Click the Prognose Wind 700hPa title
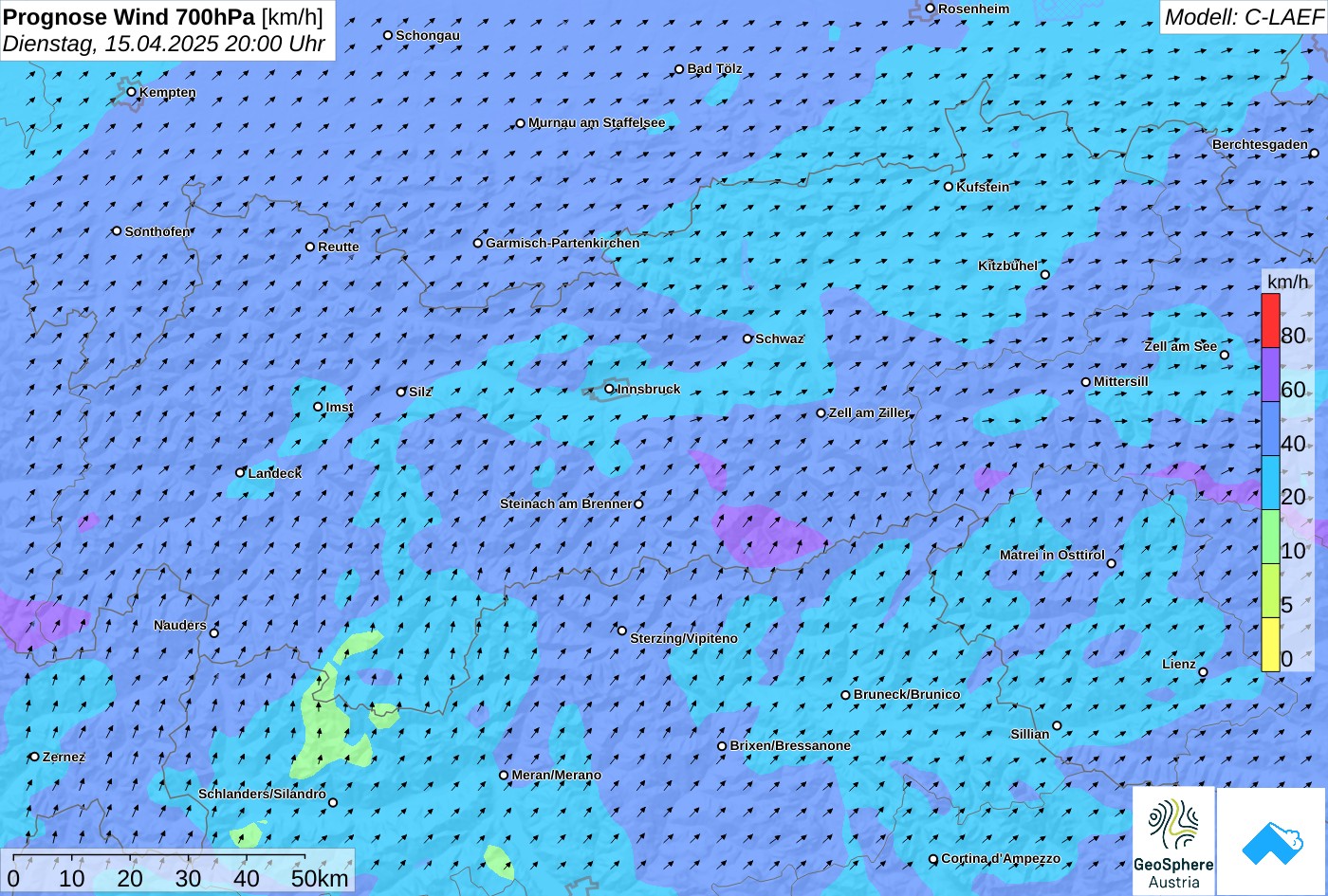Screen dimensions: 1328x896 (x=163, y=16)
